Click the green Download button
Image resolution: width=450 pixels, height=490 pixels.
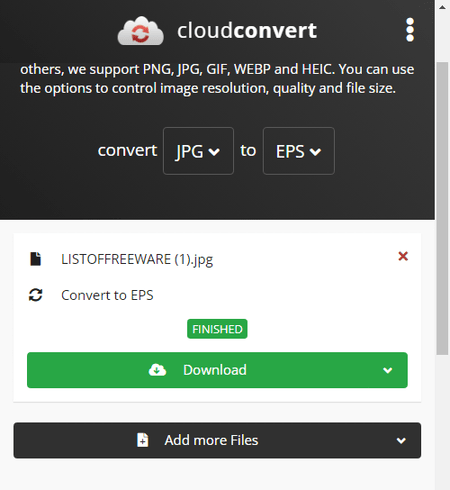(217, 370)
